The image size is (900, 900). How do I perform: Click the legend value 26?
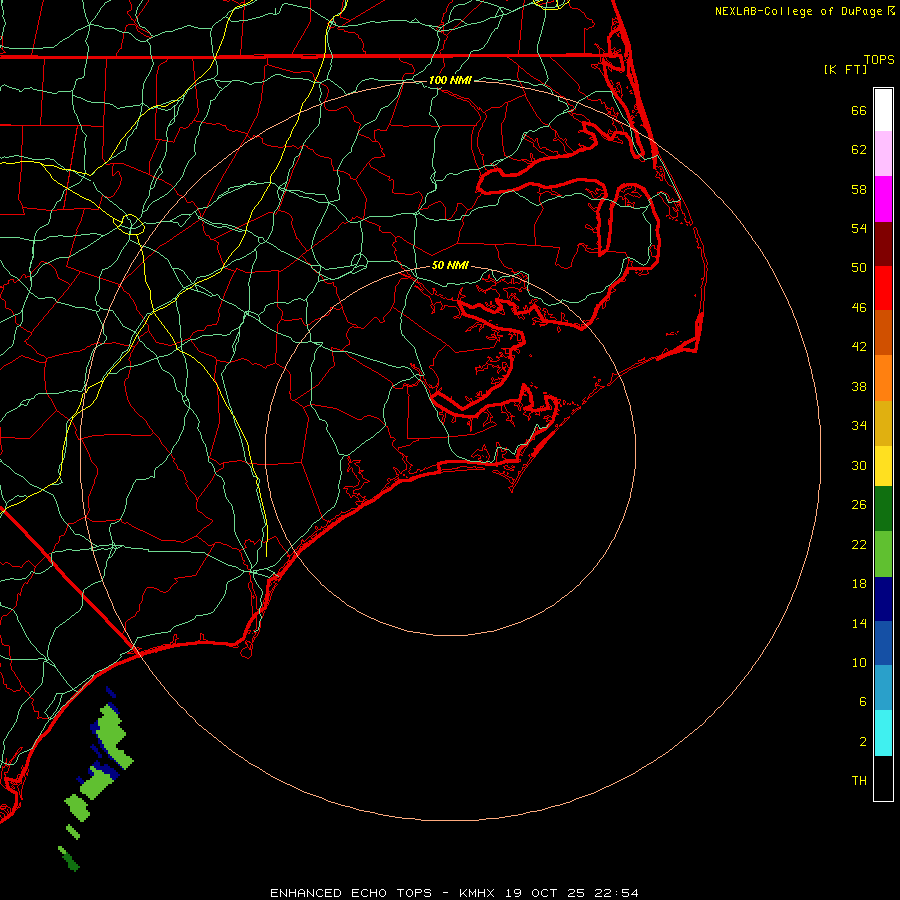point(859,505)
